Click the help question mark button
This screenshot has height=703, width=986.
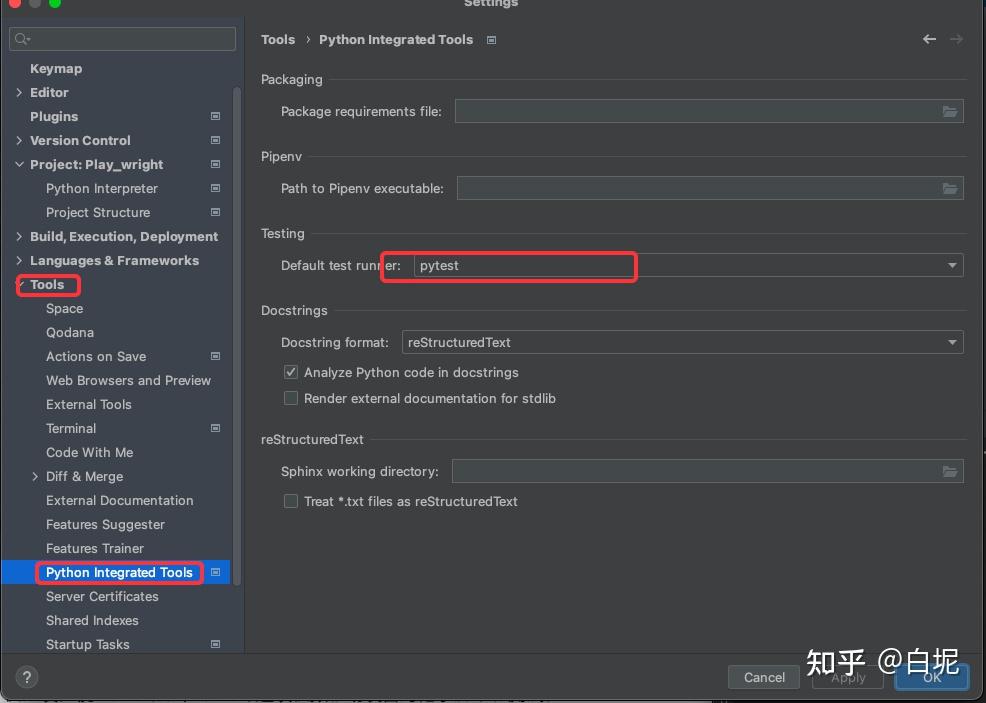tap(26, 677)
